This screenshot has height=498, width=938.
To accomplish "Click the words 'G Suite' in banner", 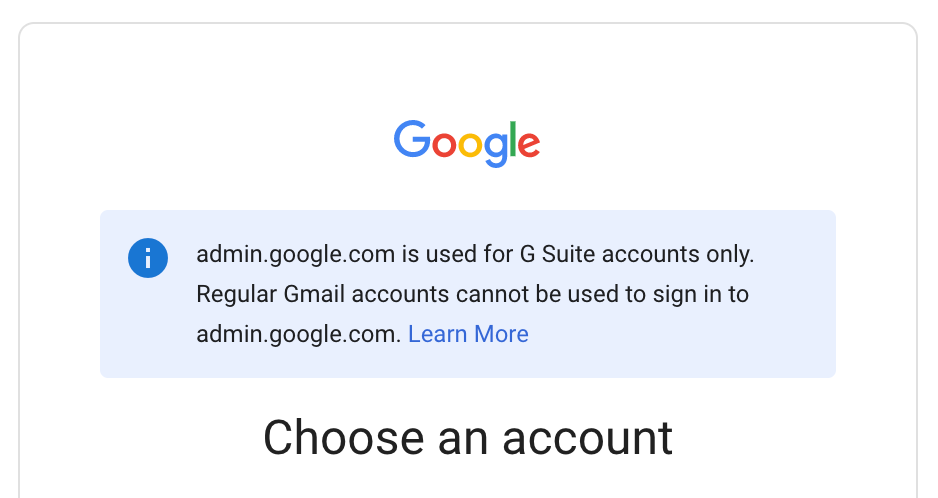I will pos(558,254).
